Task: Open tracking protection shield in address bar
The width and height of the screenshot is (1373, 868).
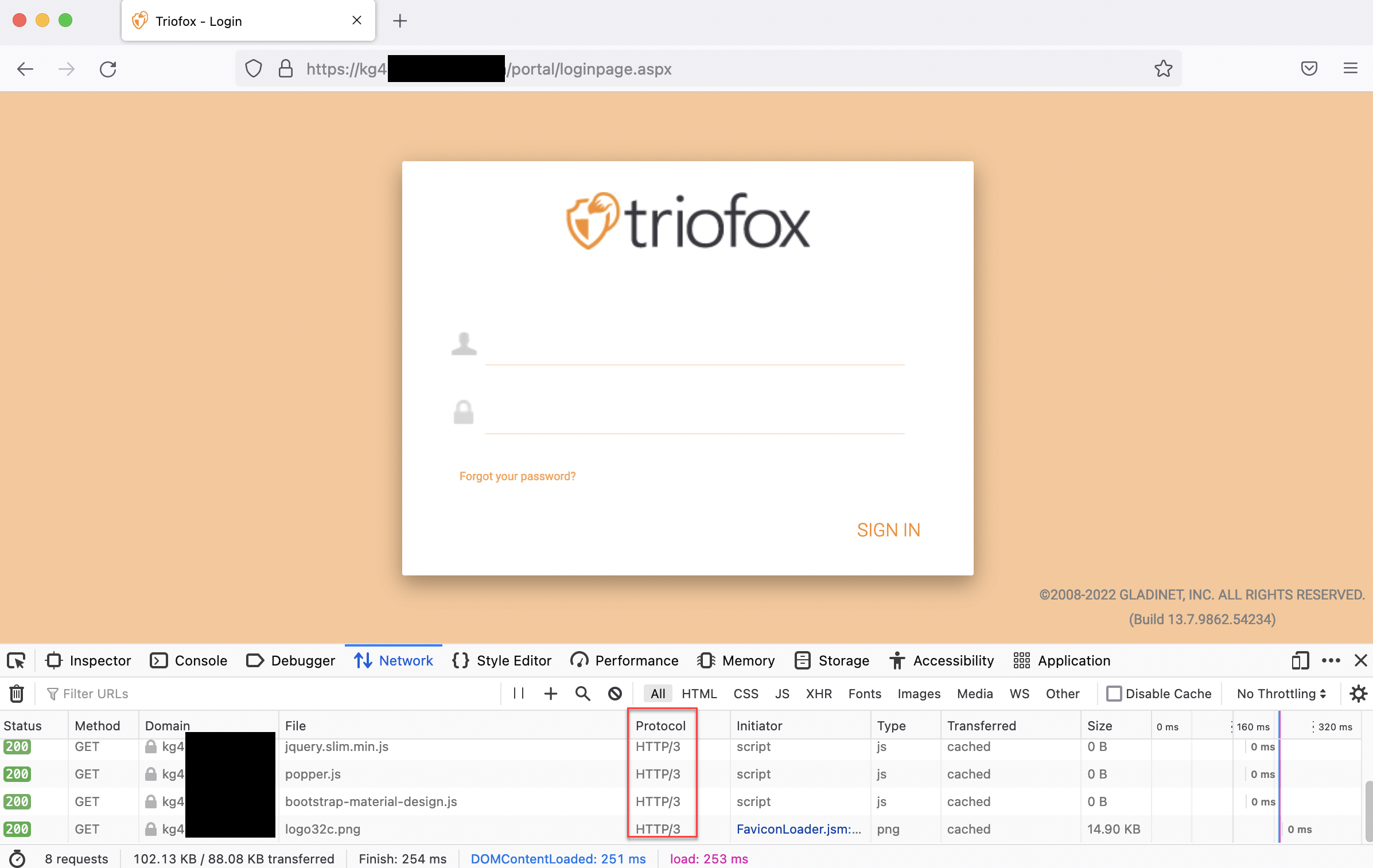Action: coord(254,69)
